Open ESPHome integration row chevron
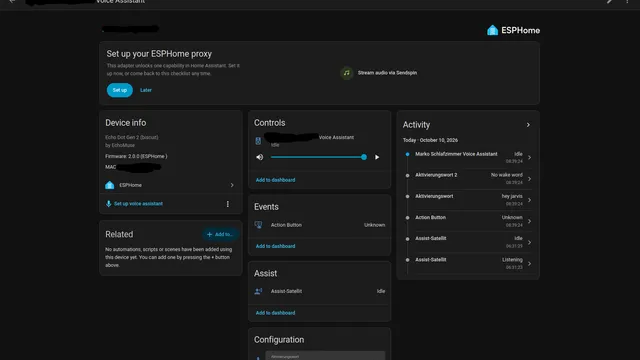 pos(232,185)
